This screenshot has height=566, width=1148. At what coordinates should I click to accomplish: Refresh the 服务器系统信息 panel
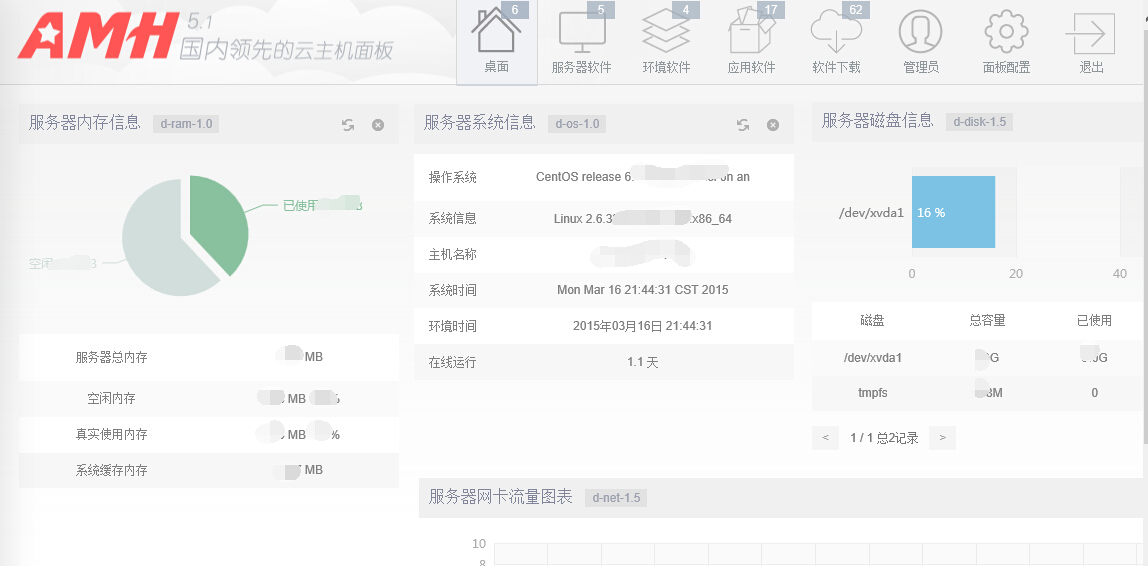tap(743, 125)
